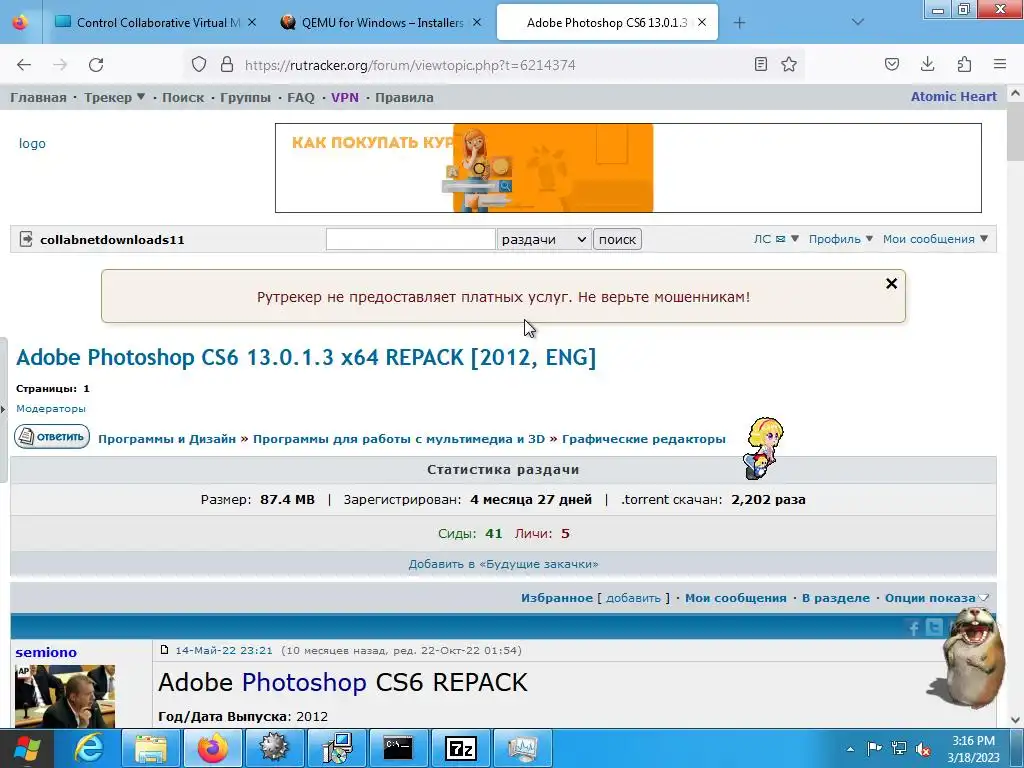Image resolution: width=1024 pixels, height=768 pixels.
Task: Open the Windows Start button
Action: coord(27,748)
